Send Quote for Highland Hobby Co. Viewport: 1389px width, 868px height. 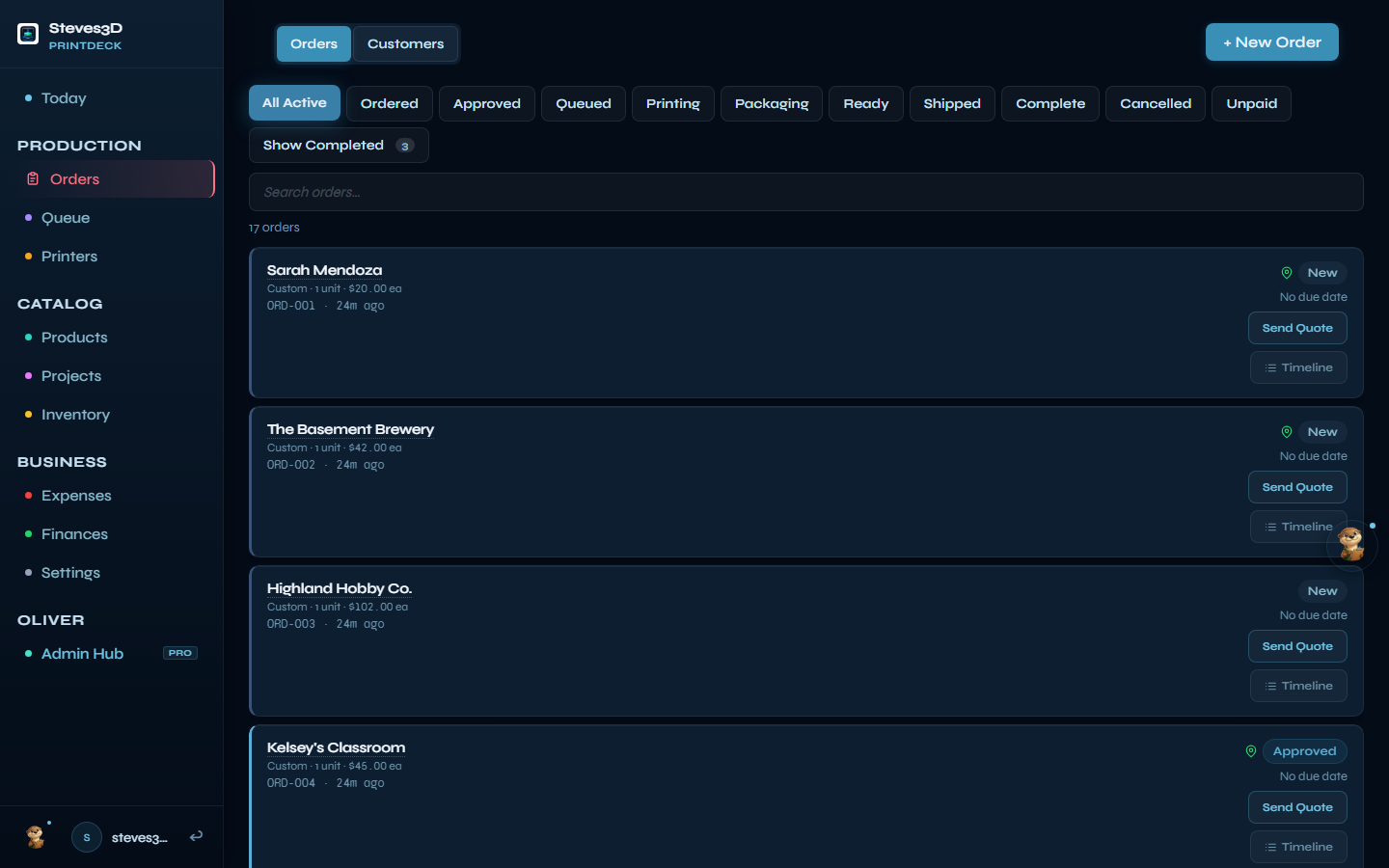pyautogui.click(x=1297, y=646)
